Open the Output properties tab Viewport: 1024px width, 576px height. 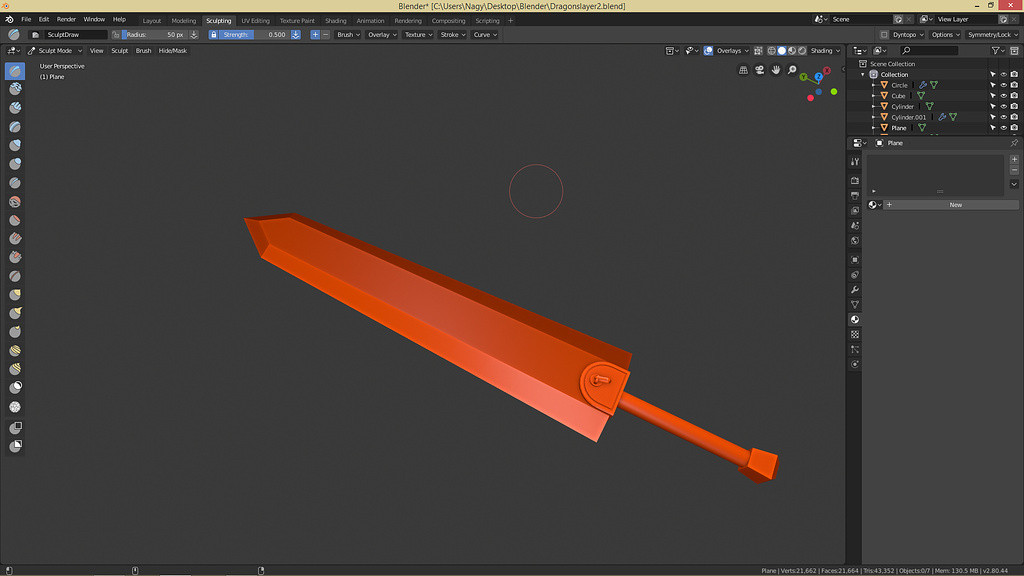click(x=855, y=195)
